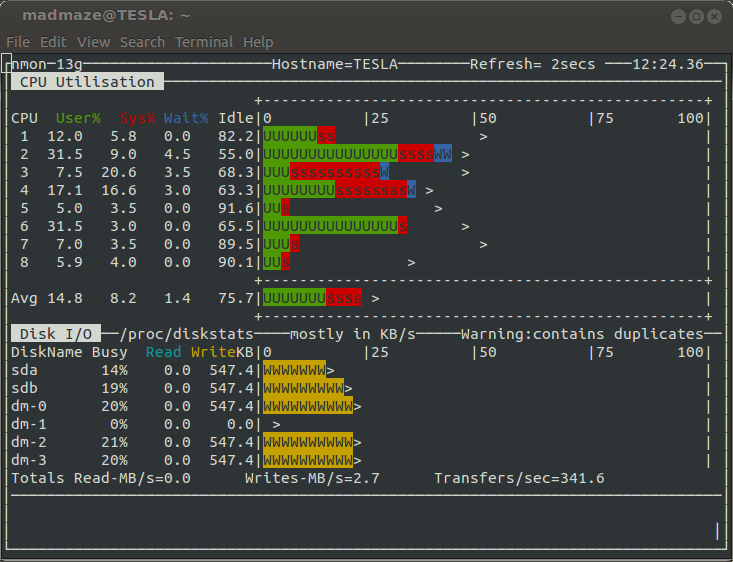This screenshot has height=562, width=733.
Task: Click the Avg row CPU usage bar
Action: [312, 298]
